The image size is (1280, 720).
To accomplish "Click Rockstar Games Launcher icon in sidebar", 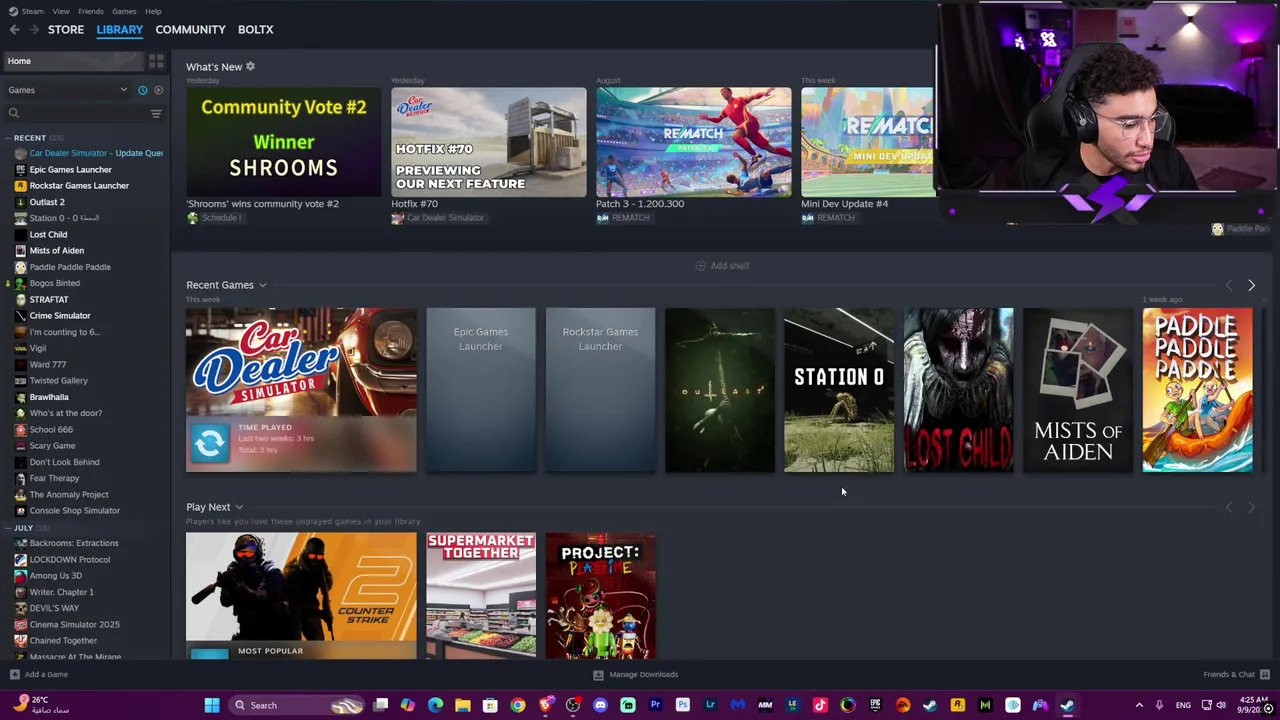I will [20, 186].
